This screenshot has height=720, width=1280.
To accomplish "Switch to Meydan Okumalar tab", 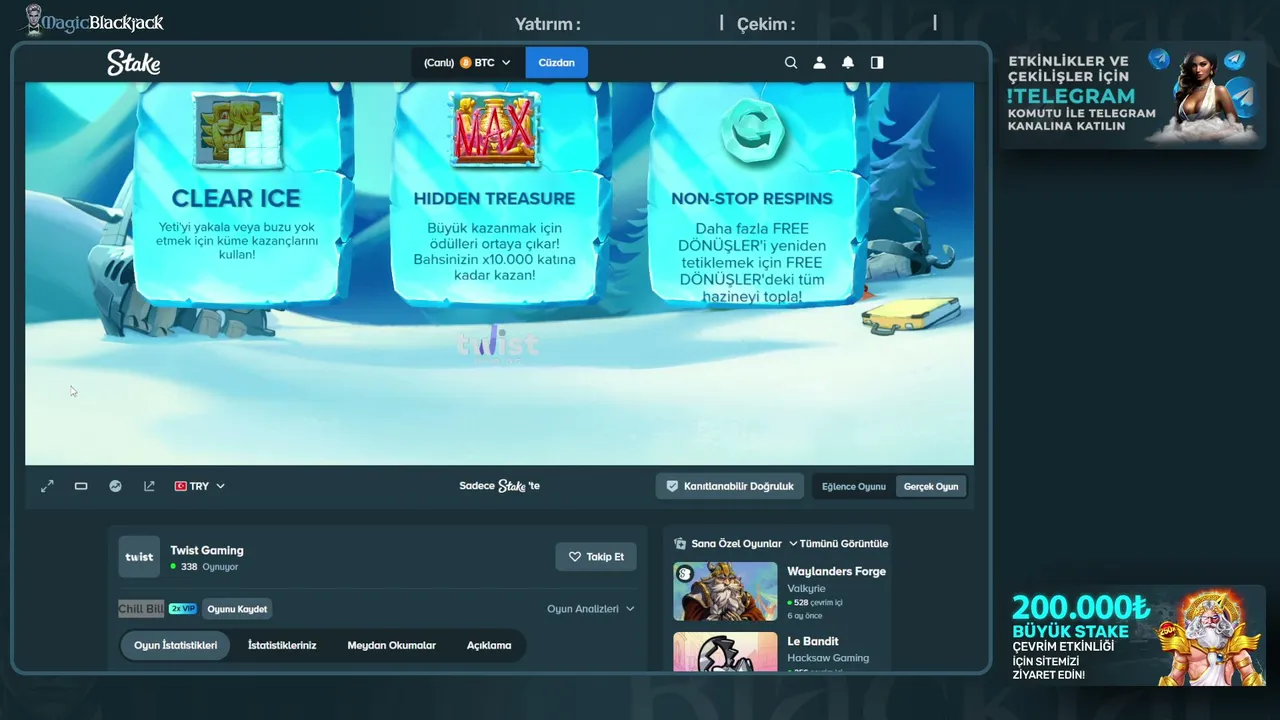I will point(392,645).
